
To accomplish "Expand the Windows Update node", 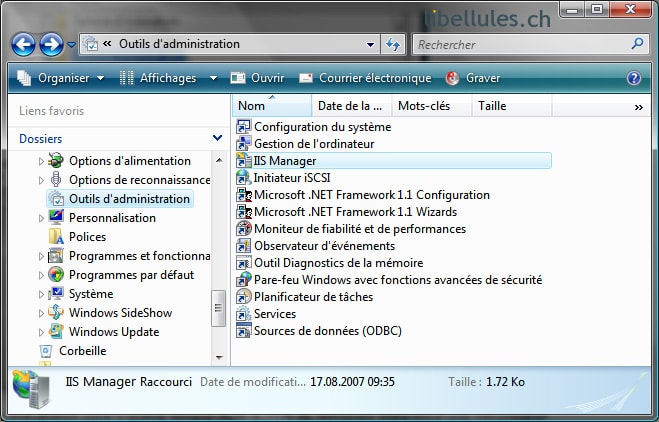I will point(41,332).
